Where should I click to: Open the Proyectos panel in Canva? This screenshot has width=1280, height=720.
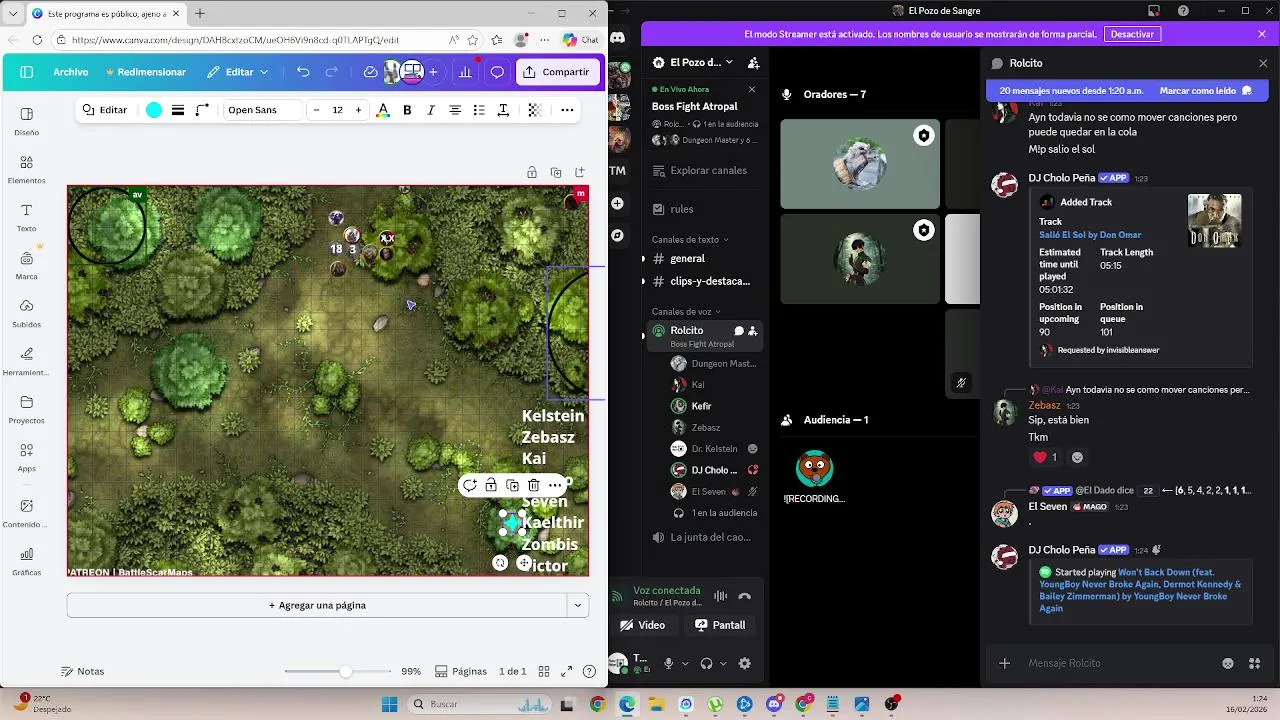pyautogui.click(x=27, y=409)
